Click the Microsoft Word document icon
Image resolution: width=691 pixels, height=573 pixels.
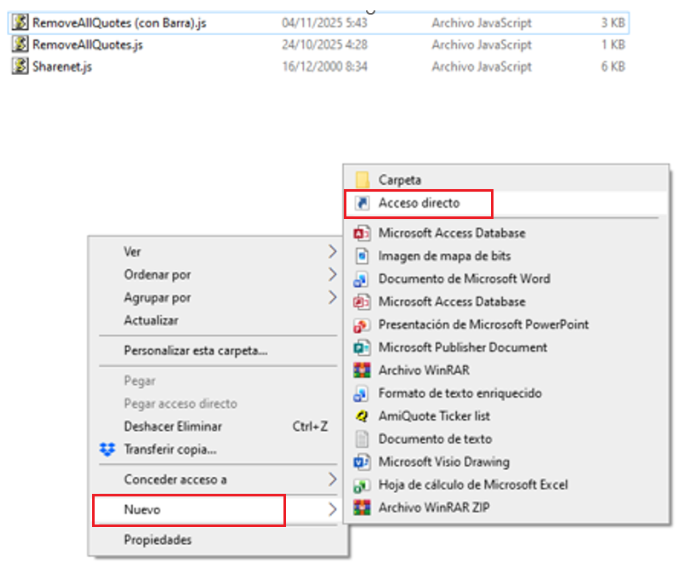point(362,279)
